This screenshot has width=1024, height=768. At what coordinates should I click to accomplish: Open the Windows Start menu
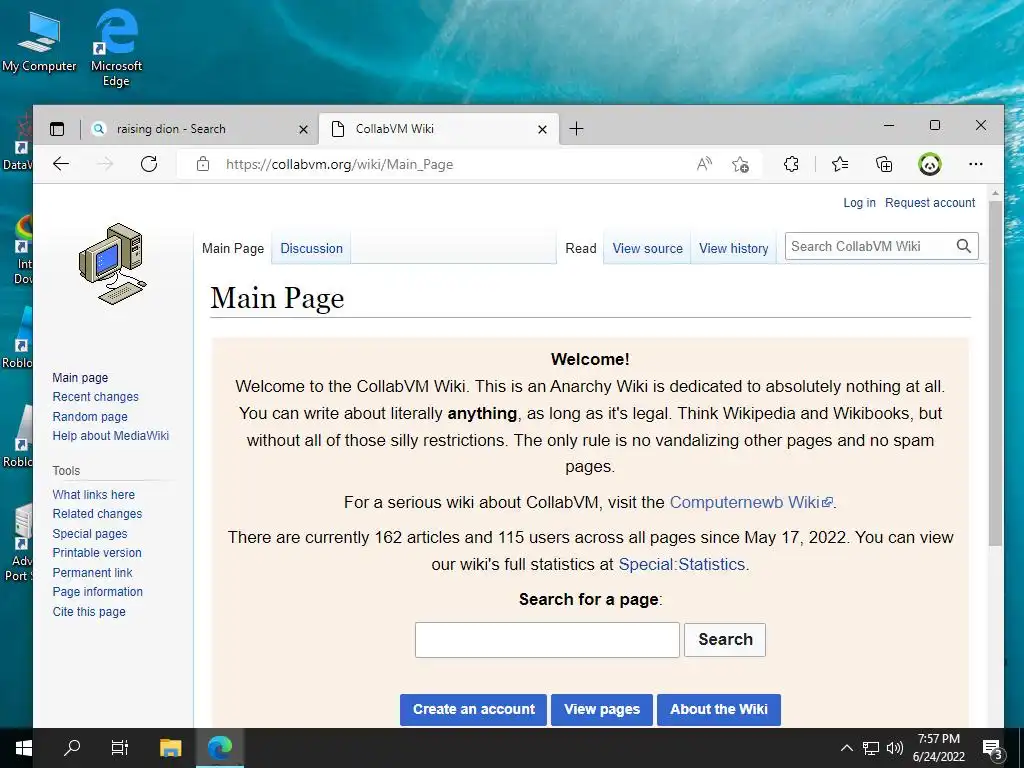(24, 748)
